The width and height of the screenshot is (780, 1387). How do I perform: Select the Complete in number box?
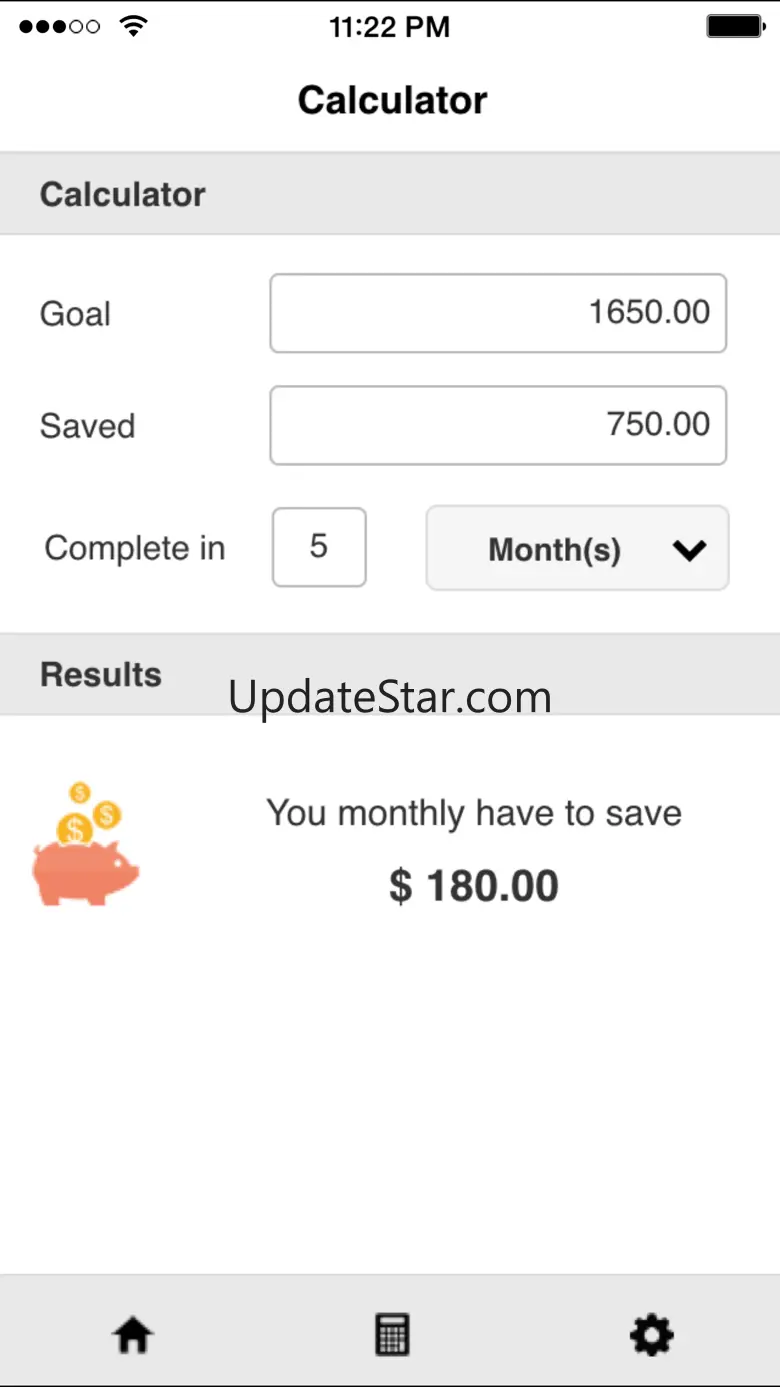coord(319,547)
